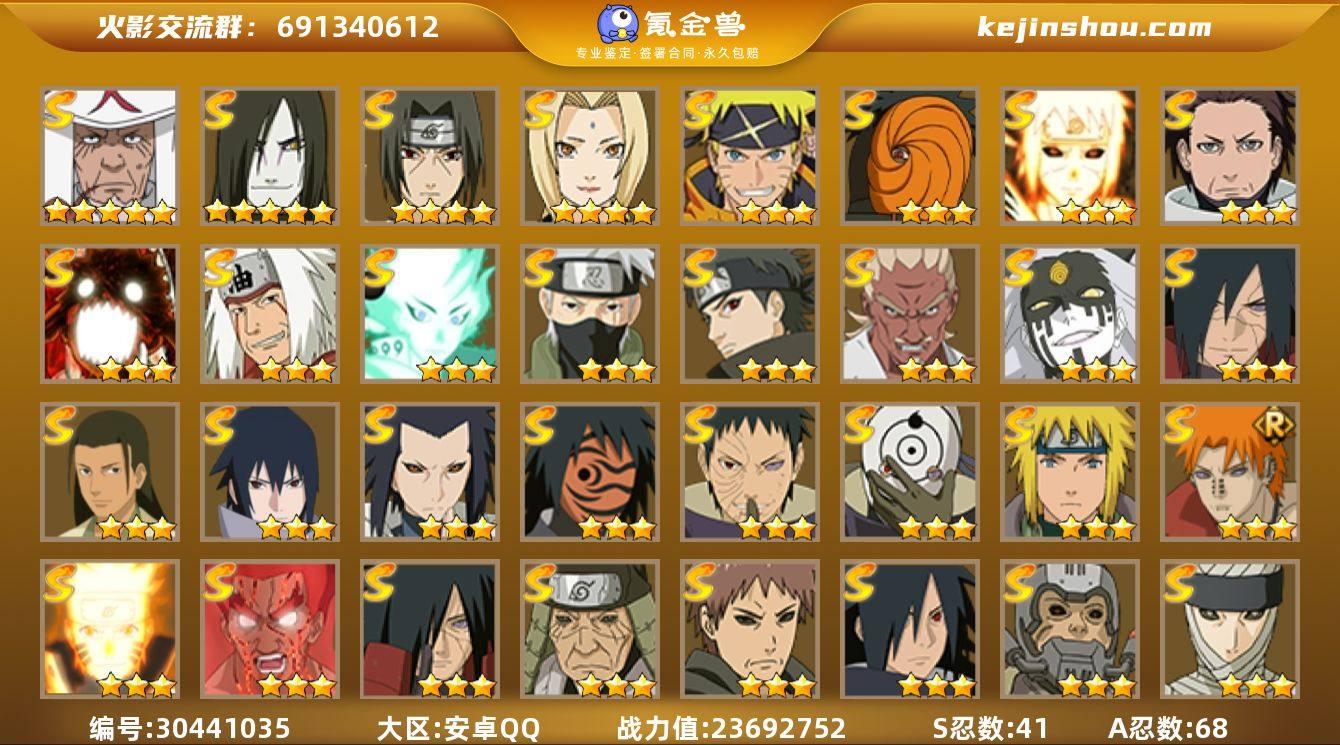Click the red Nine-Tails cloak Naruto card
This screenshot has width=1340, height=745.
click(110, 314)
